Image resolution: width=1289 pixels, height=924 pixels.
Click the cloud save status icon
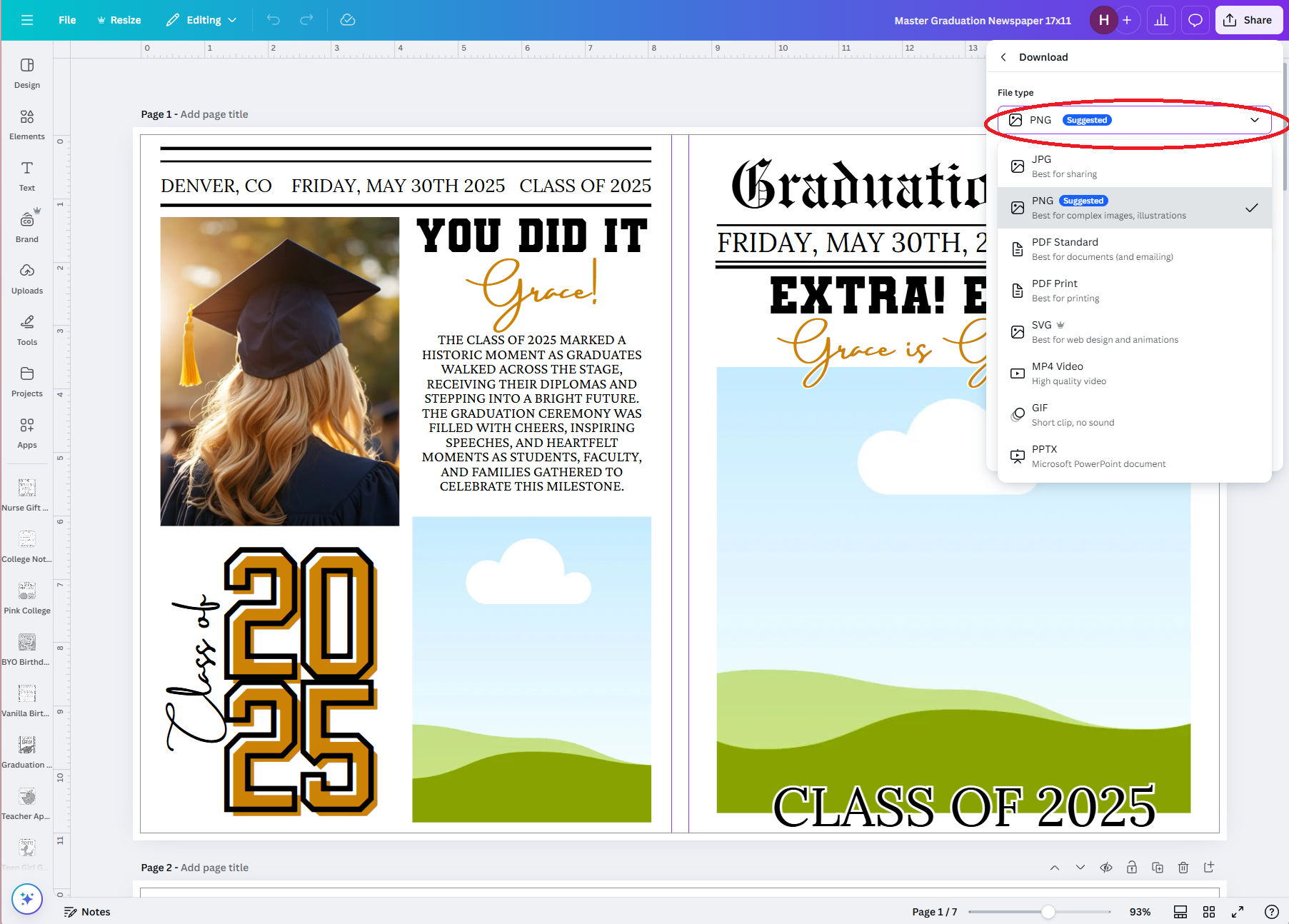click(348, 20)
